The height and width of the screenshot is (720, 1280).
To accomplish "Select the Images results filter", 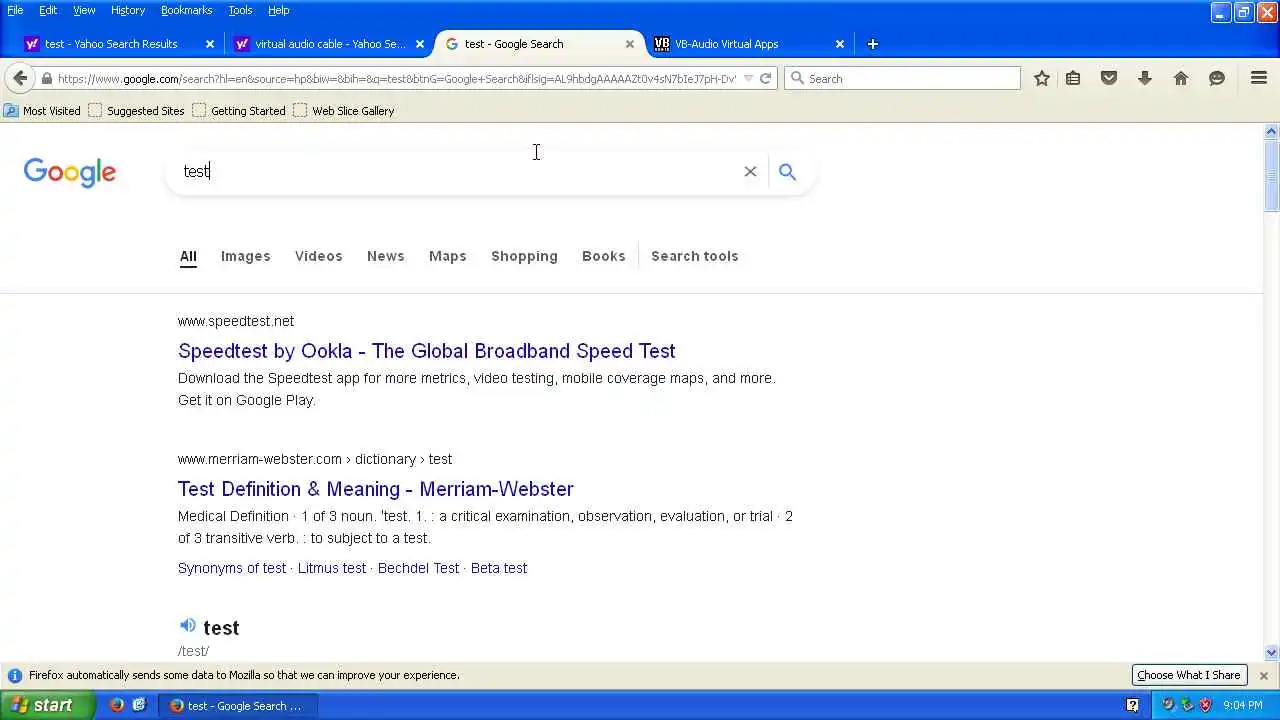I will (x=245, y=256).
